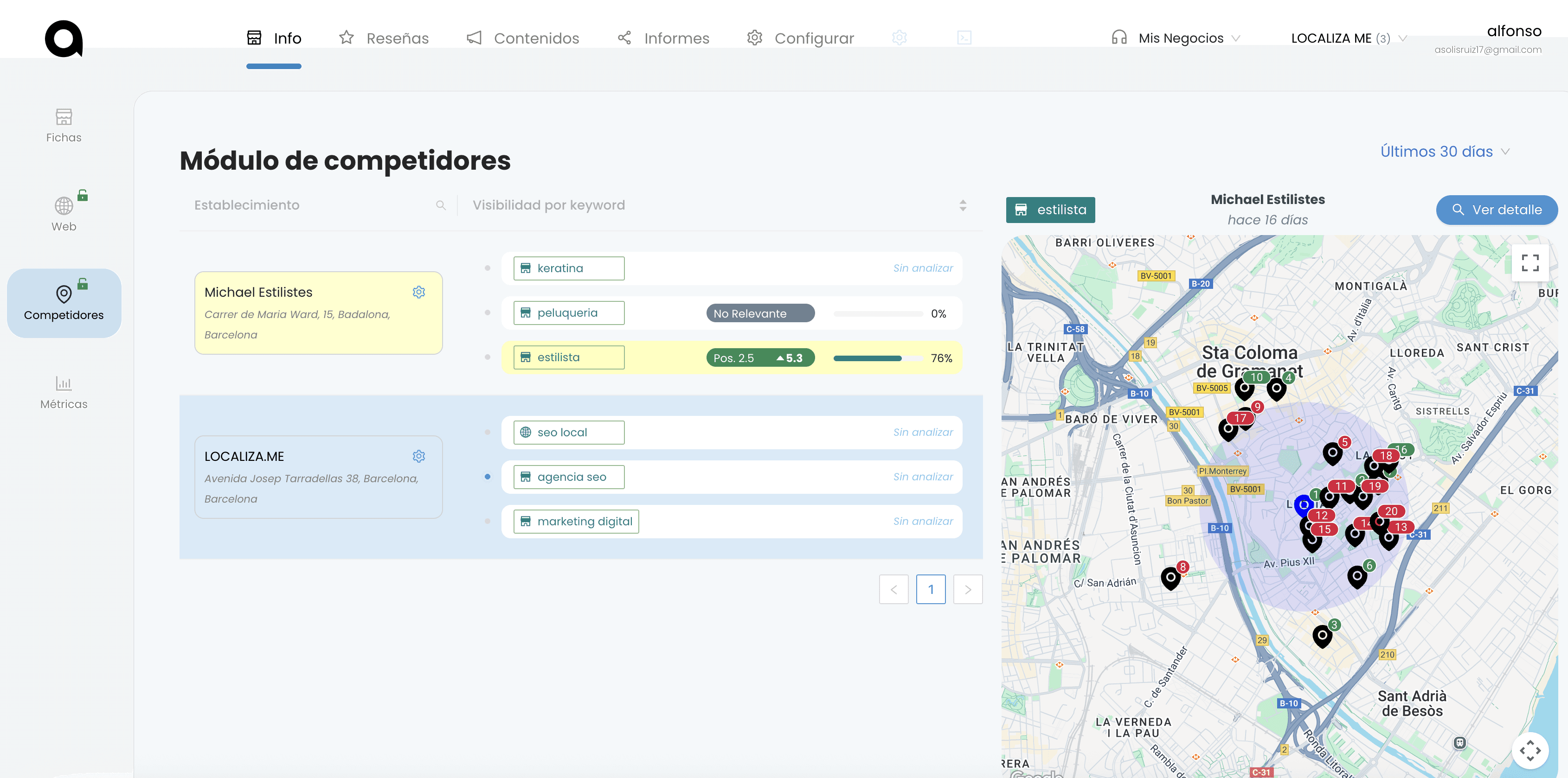Open the Info tab

point(274,38)
